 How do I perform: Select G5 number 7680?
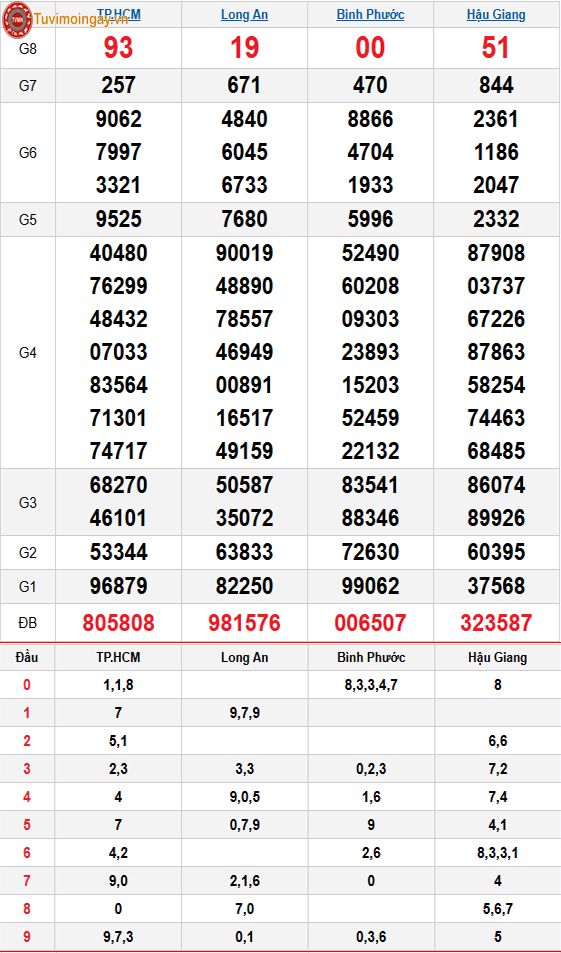point(244,219)
